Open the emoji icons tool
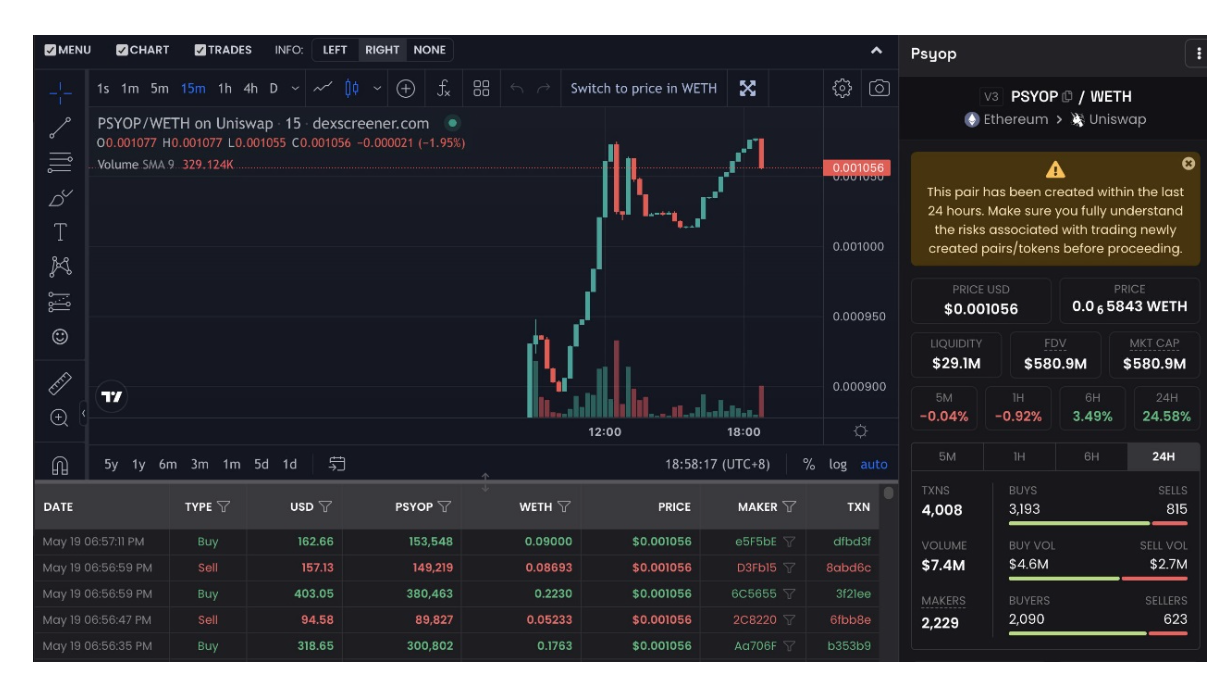 pyautogui.click(x=60, y=337)
